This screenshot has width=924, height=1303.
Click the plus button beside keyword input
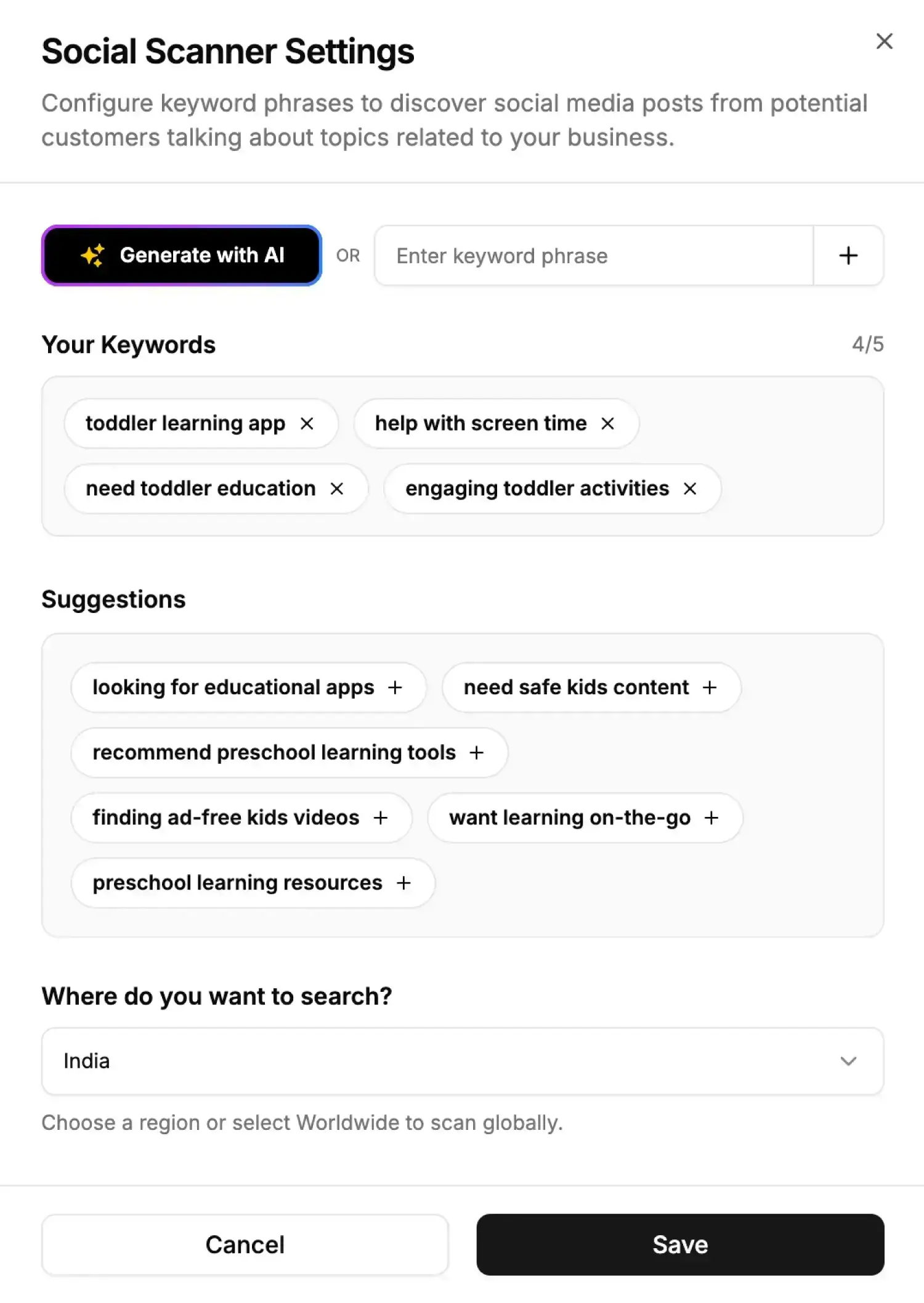tap(848, 256)
